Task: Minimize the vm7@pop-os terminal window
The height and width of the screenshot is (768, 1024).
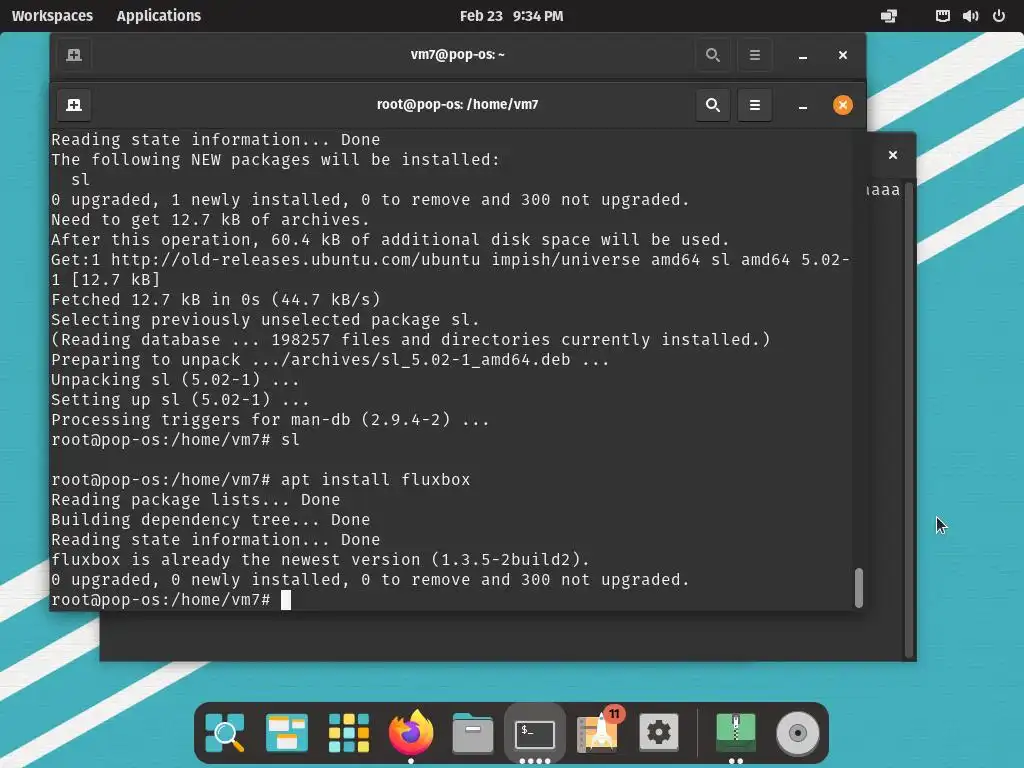Action: tap(803, 56)
